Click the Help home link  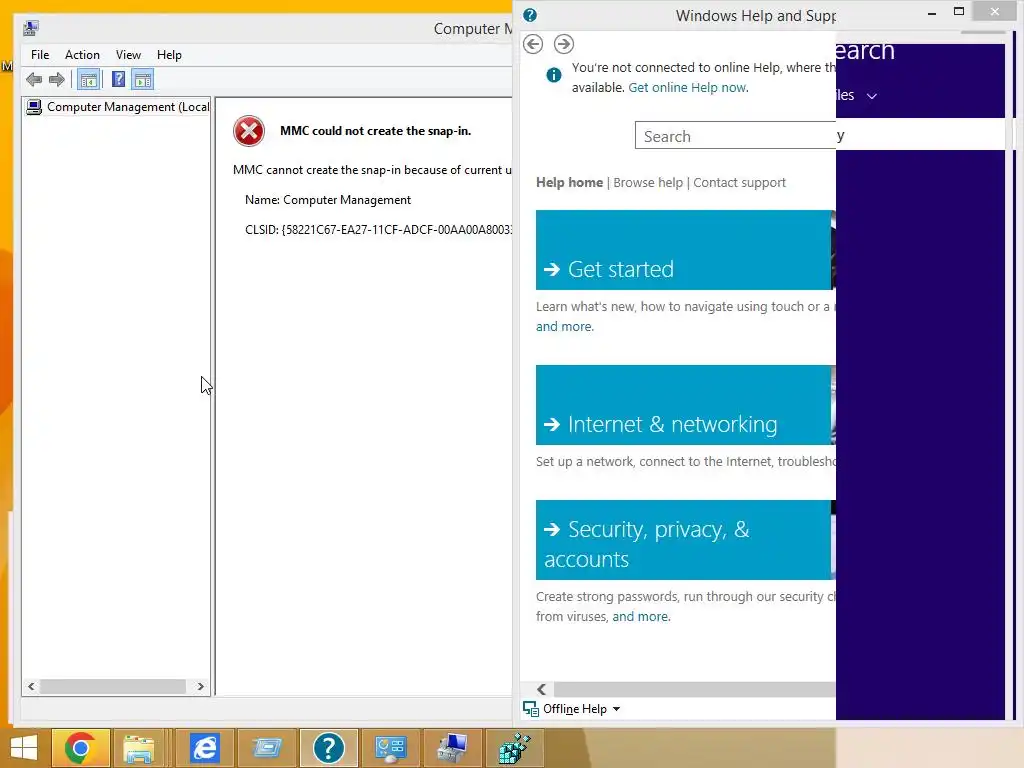coord(569,183)
